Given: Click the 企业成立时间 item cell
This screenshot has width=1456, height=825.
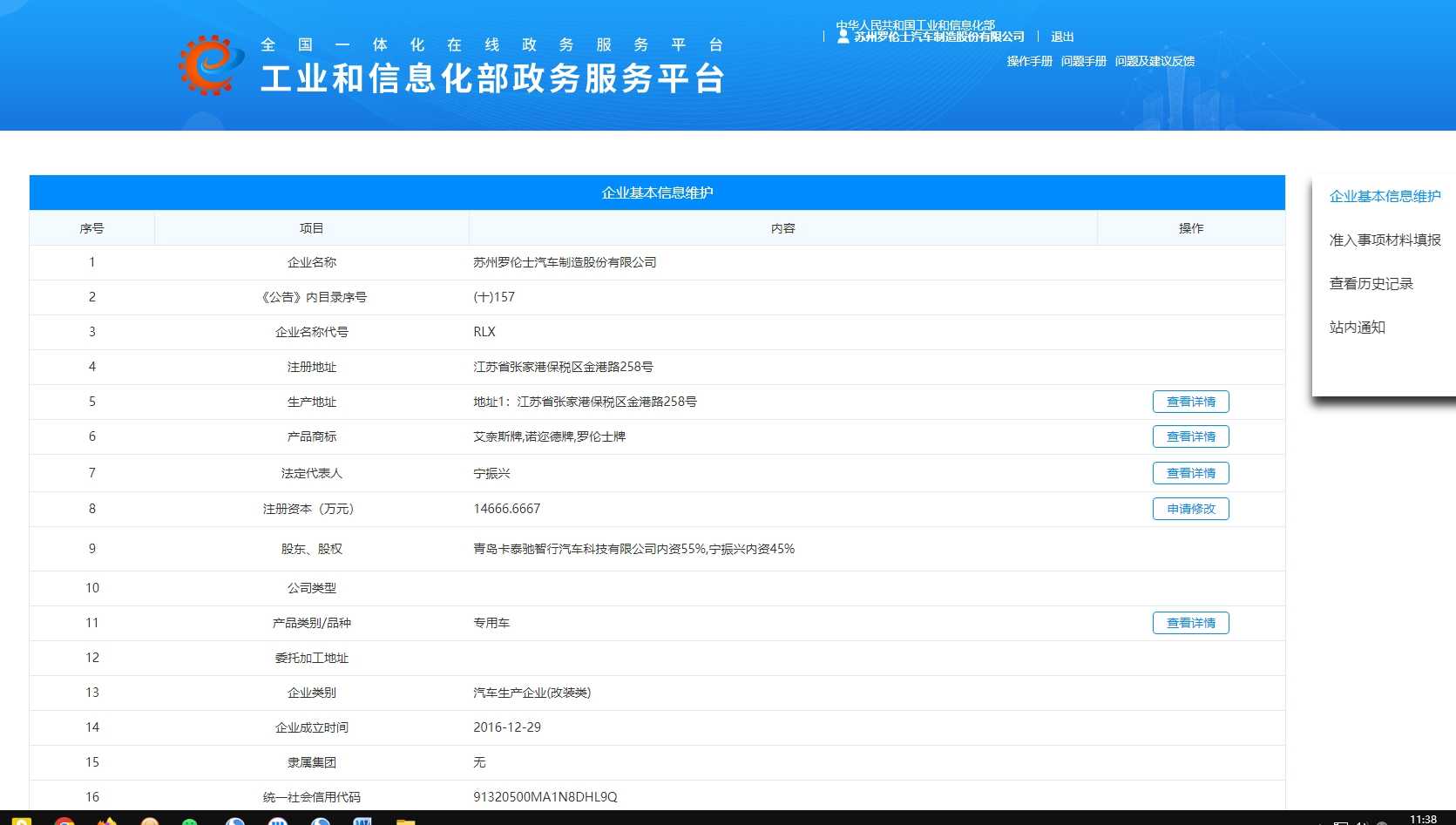Looking at the screenshot, I should click(x=311, y=727).
